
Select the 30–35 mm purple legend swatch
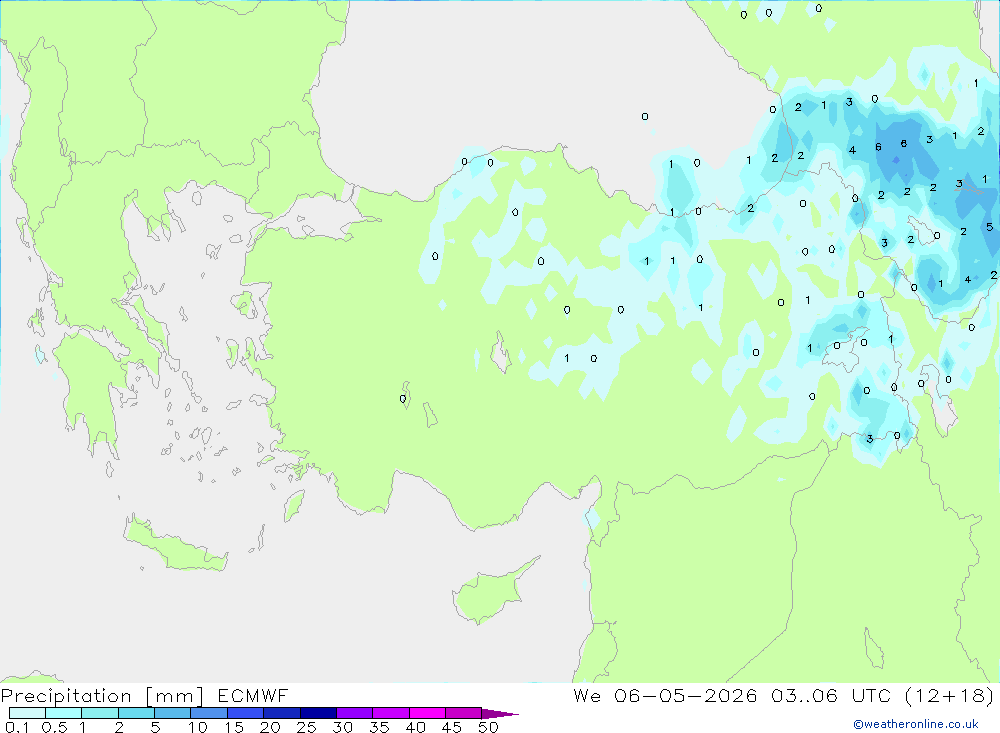coord(354,713)
